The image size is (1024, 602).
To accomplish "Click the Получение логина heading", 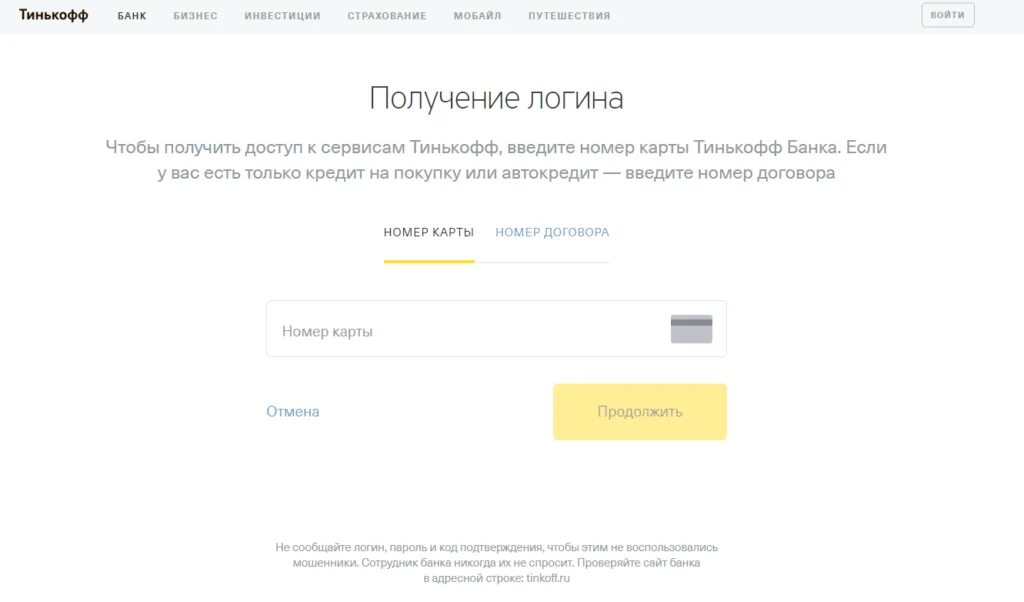I will coord(496,98).
